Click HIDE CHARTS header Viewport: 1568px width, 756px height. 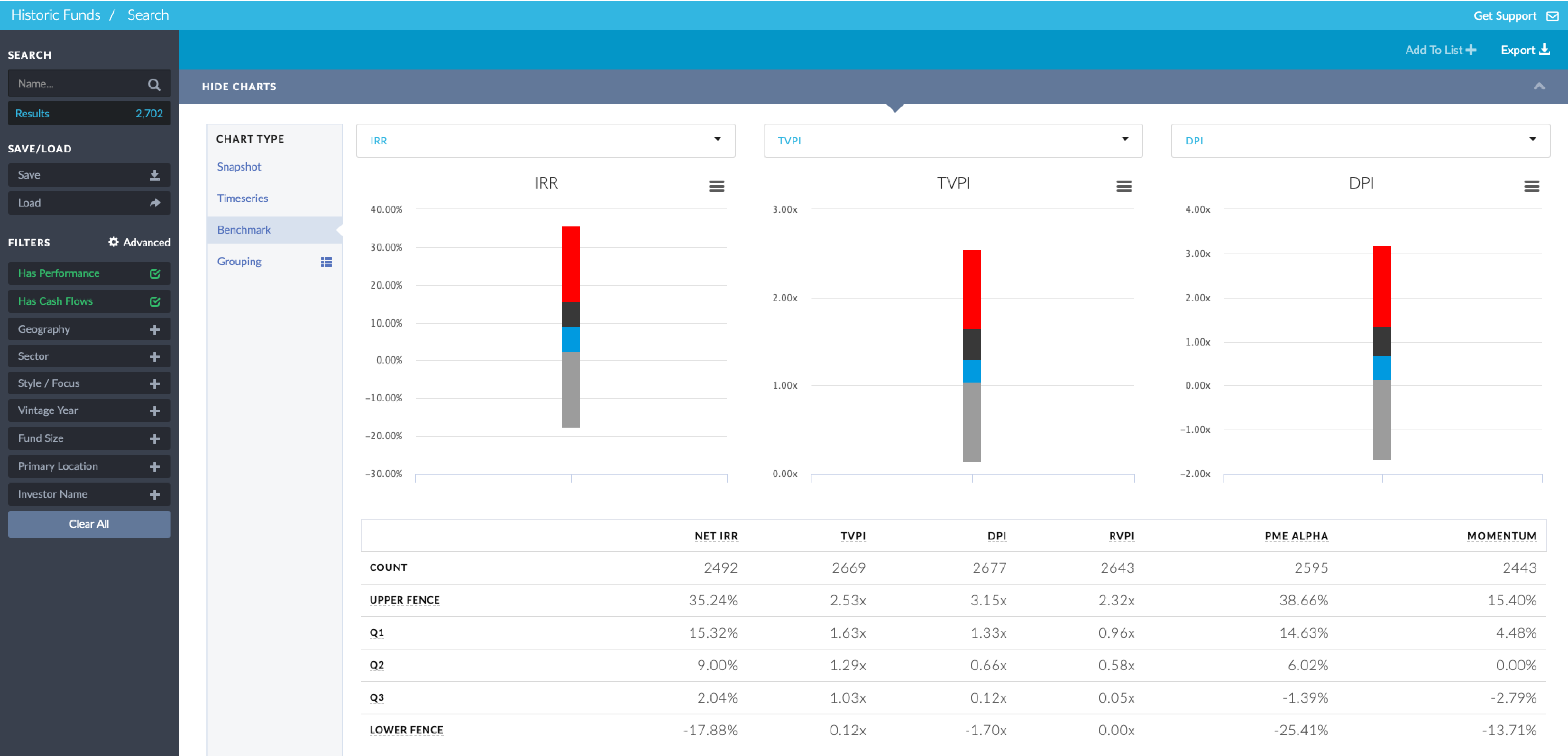click(239, 87)
